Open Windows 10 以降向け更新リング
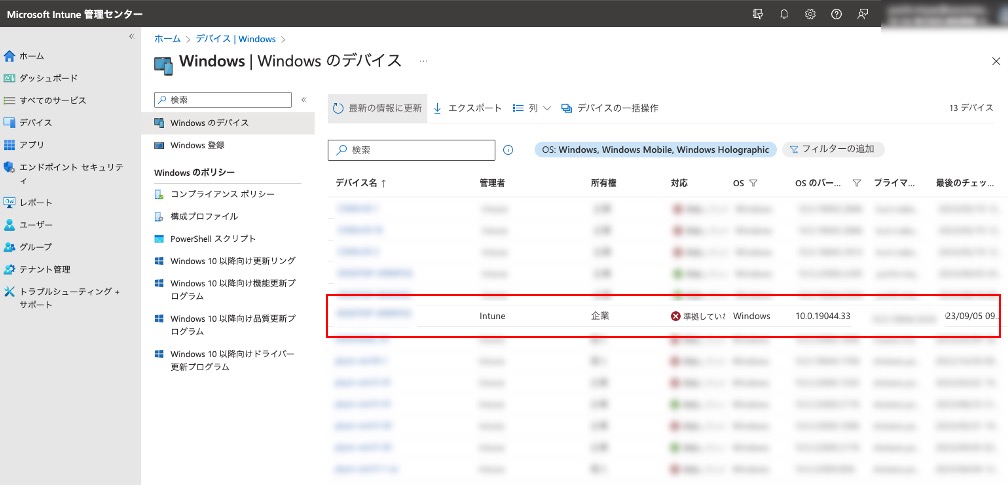 tap(225, 261)
